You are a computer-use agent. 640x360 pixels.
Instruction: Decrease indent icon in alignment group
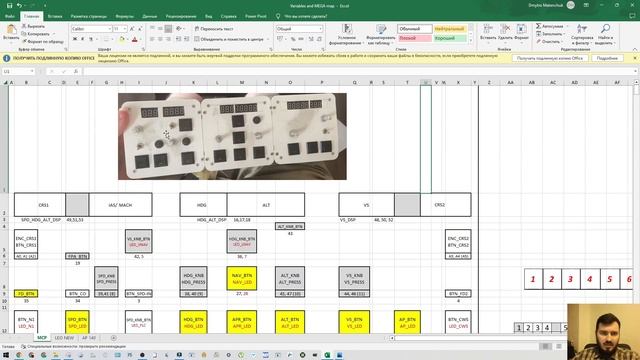178,39
